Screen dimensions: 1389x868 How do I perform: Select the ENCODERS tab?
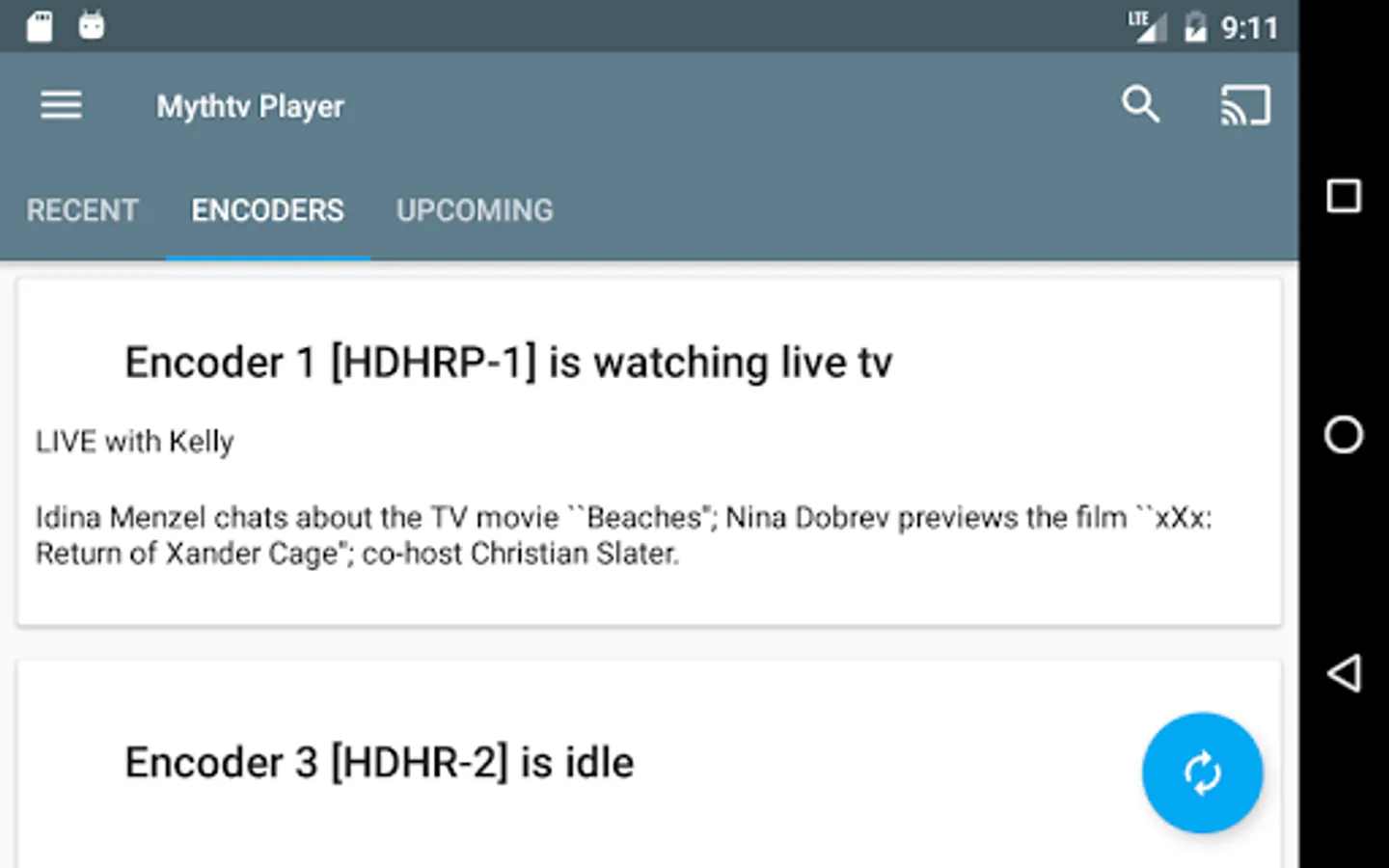[267, 210]
